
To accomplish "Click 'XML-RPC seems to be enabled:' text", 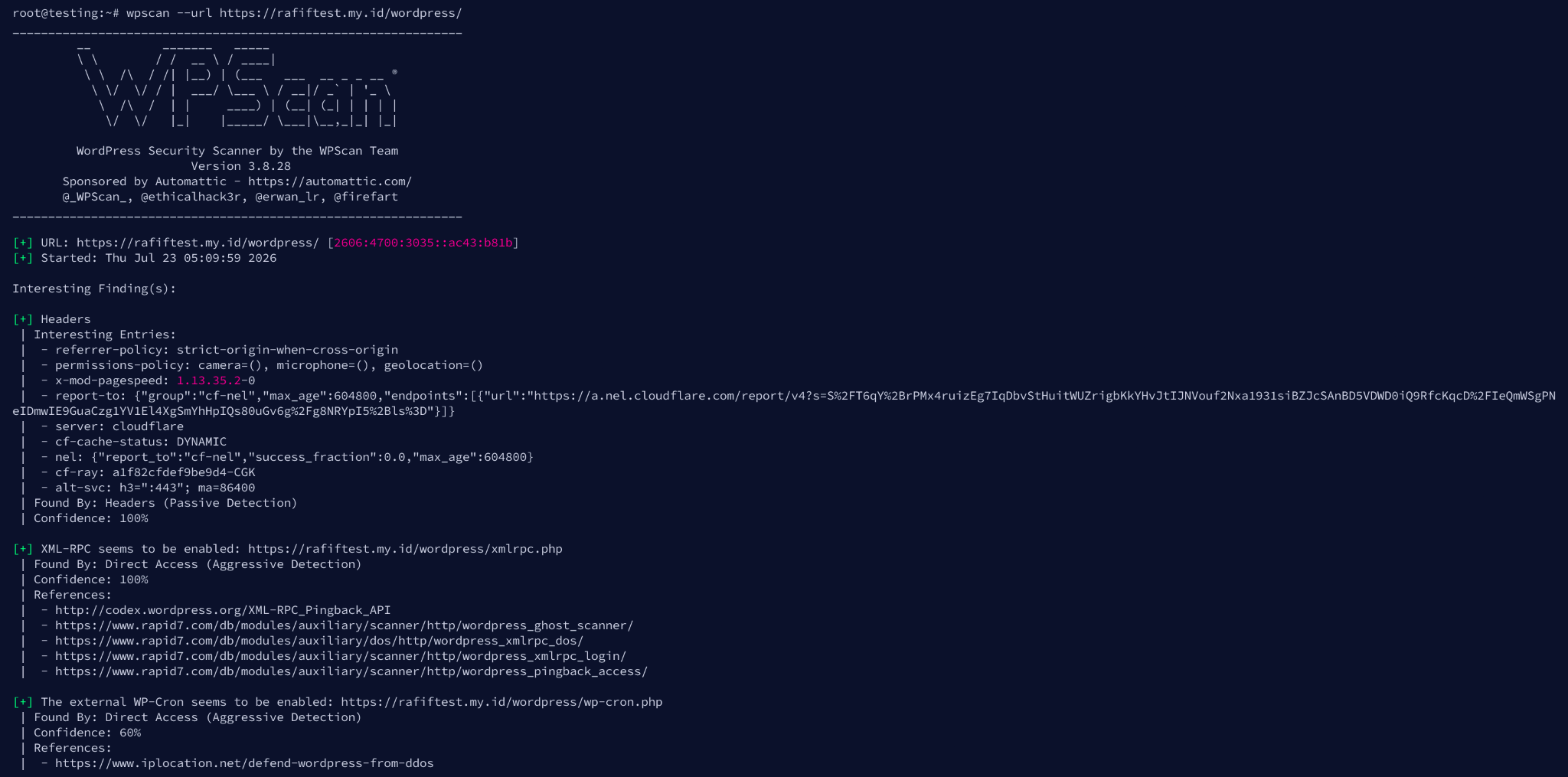I will 141,549.
